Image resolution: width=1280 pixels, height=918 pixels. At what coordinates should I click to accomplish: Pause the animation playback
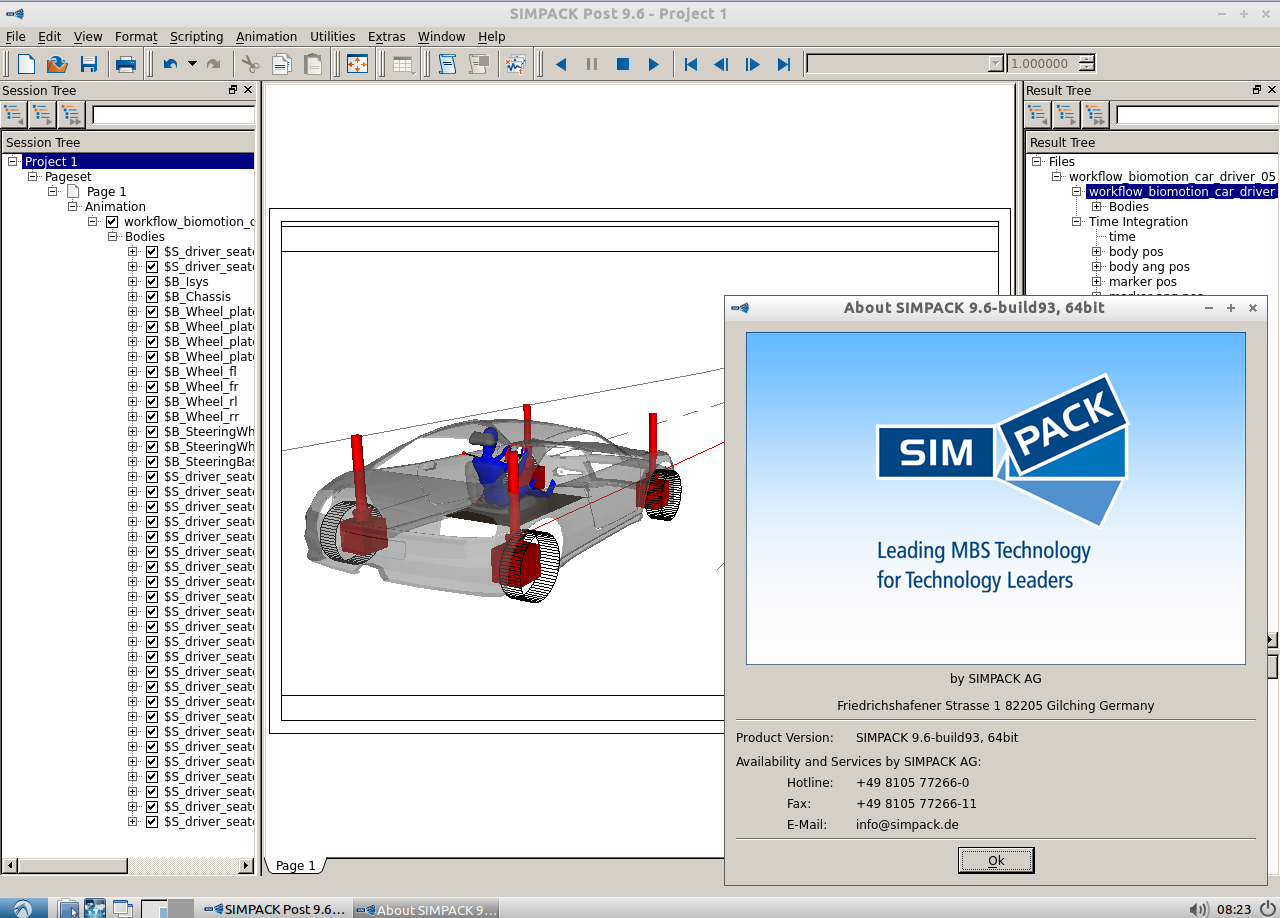point(592,64)
